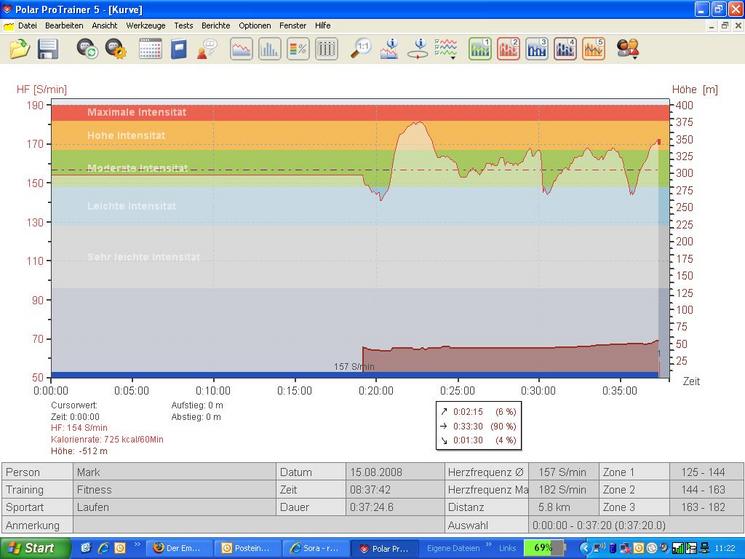Open report chart number 1 icon
This screenshot has width=745, height=559.
tap(480, 48)
